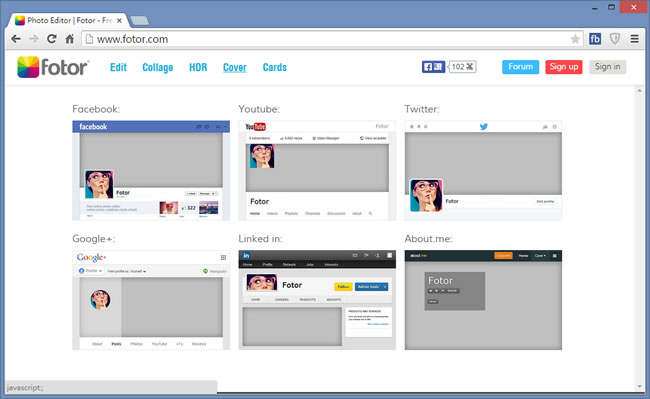Bookmark page with the star icon
Viewport: 650px width, 399px height.
pos(575,39)
